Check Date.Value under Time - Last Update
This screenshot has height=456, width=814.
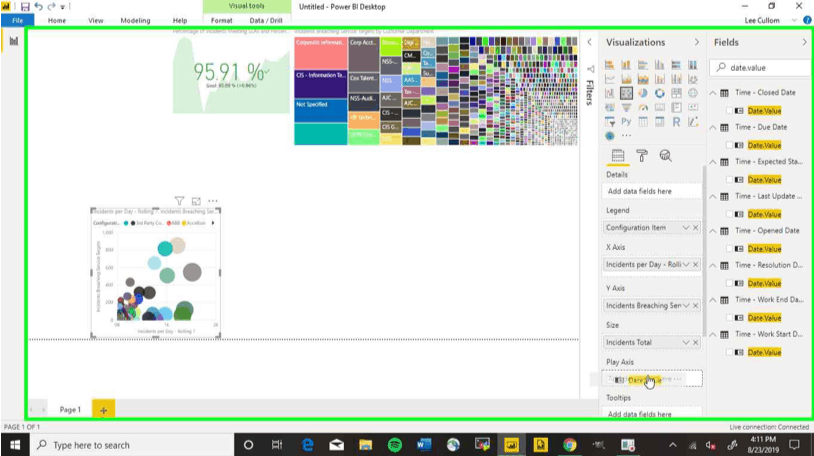pyautogui.click(x=729, y=214)
